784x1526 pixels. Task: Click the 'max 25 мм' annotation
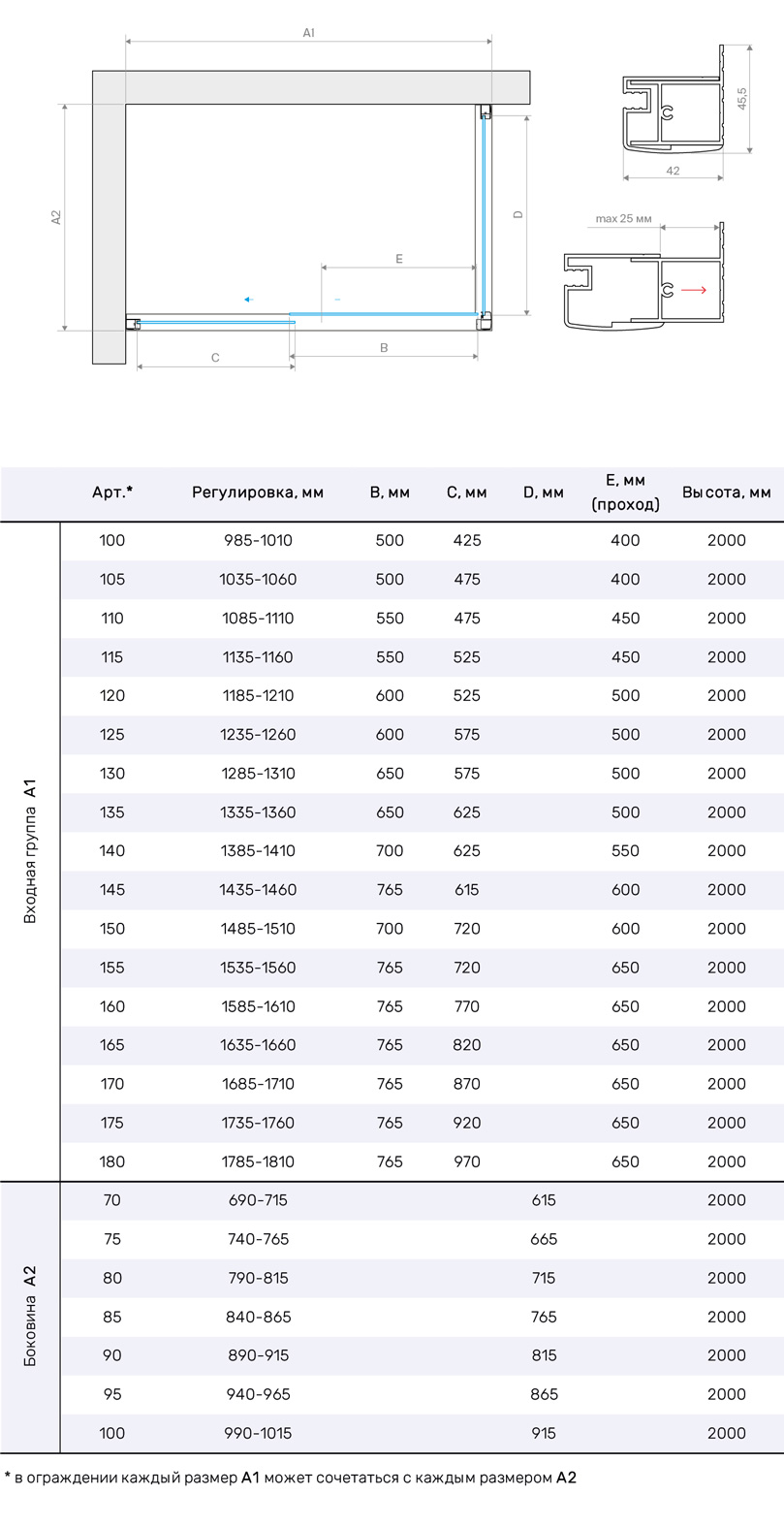tap(623, 219)
